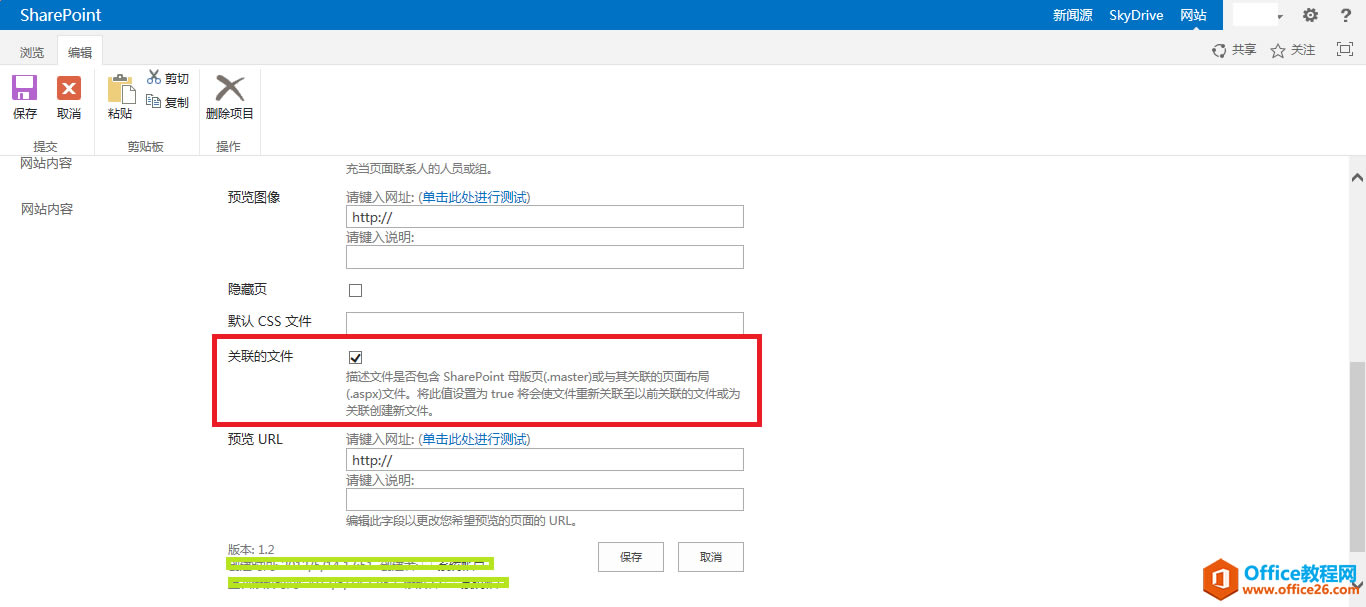Open the user account dropdown arrow
Screen dimensions: 1366x607
pos(1283,15)
